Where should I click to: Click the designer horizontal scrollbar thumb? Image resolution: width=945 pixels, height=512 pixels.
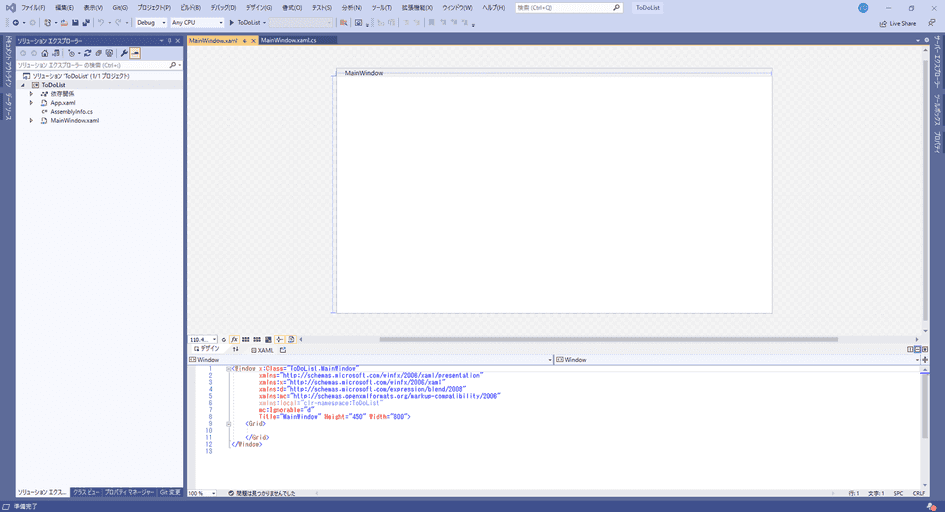(x=608, y=339)
